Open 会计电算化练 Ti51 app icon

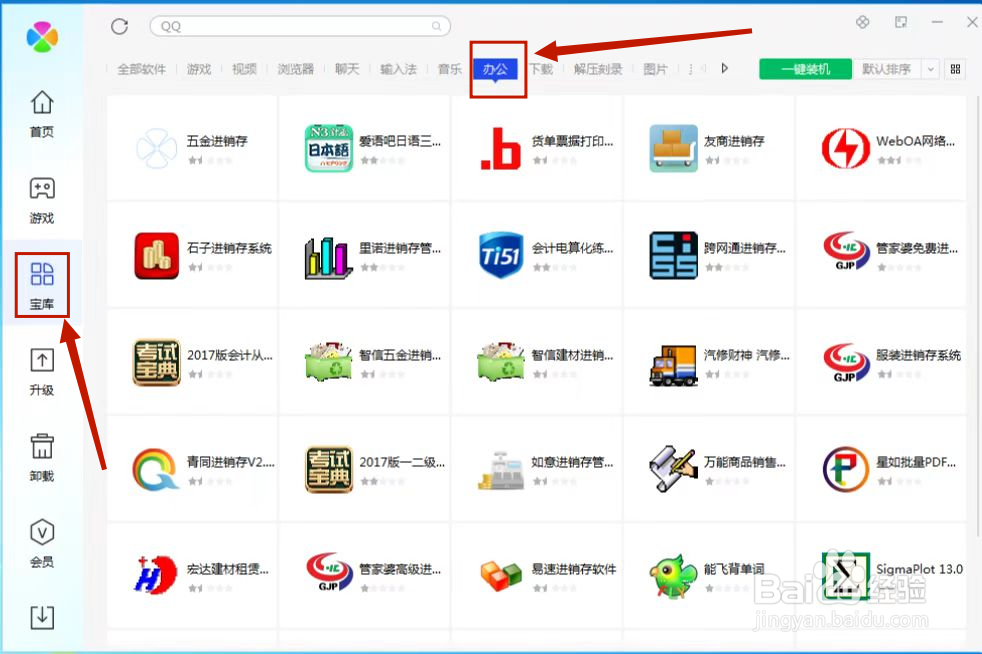(x=500, y=255)
